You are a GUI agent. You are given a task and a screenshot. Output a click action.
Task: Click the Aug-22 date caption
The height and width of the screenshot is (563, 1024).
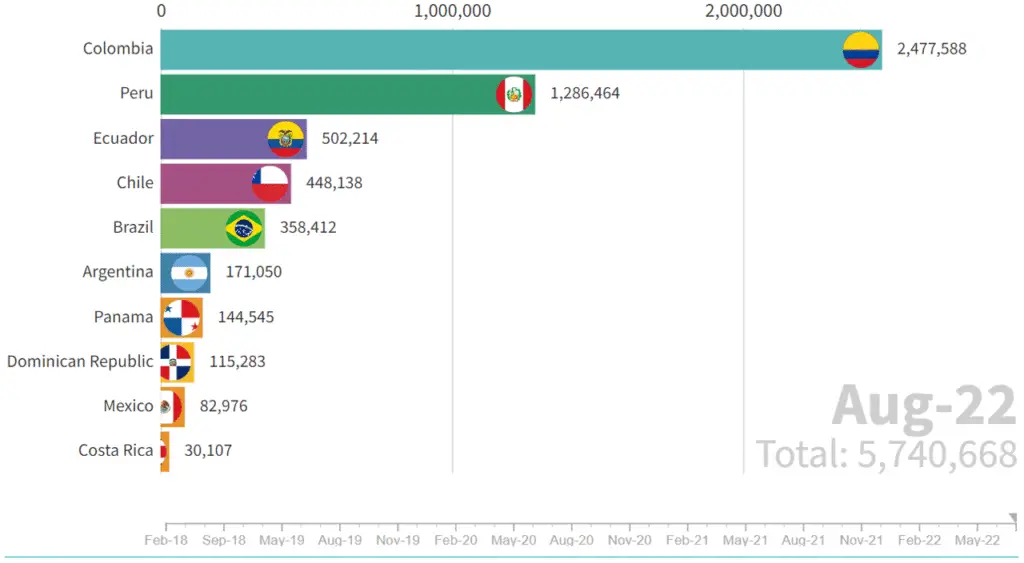[x=923, y=406]
